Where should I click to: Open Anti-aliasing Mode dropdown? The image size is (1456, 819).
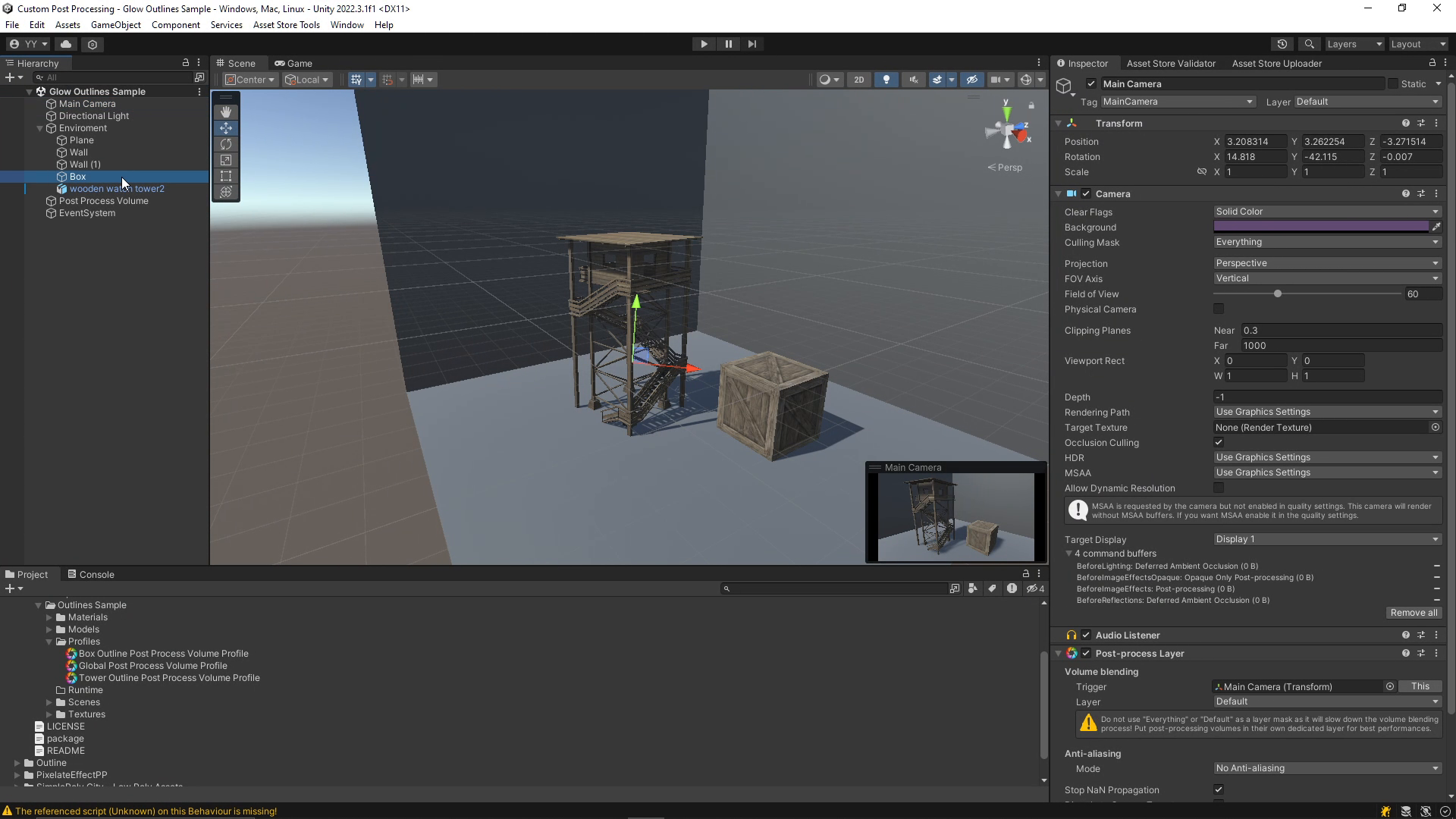[1327, 768]
